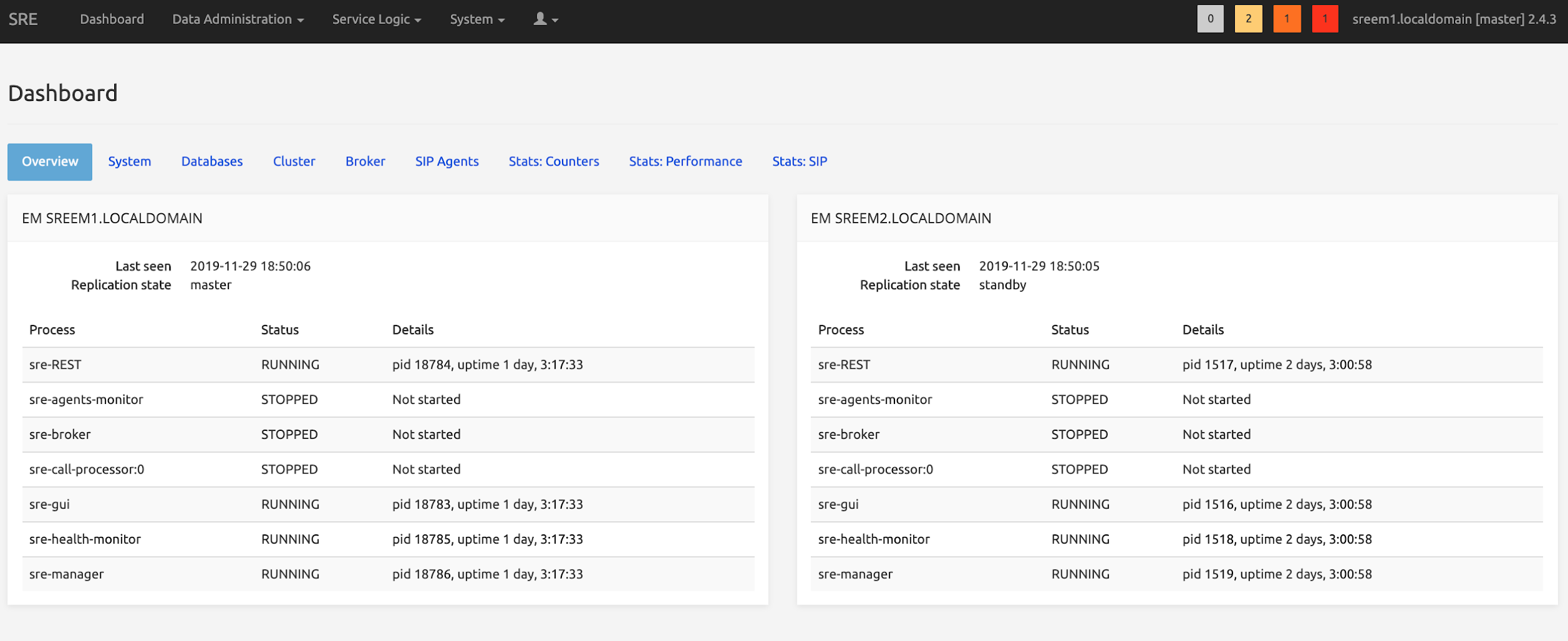Expand the Service Logic dropdown
This screenshot has height=641, width=1568.
click(x=377, y=19)
